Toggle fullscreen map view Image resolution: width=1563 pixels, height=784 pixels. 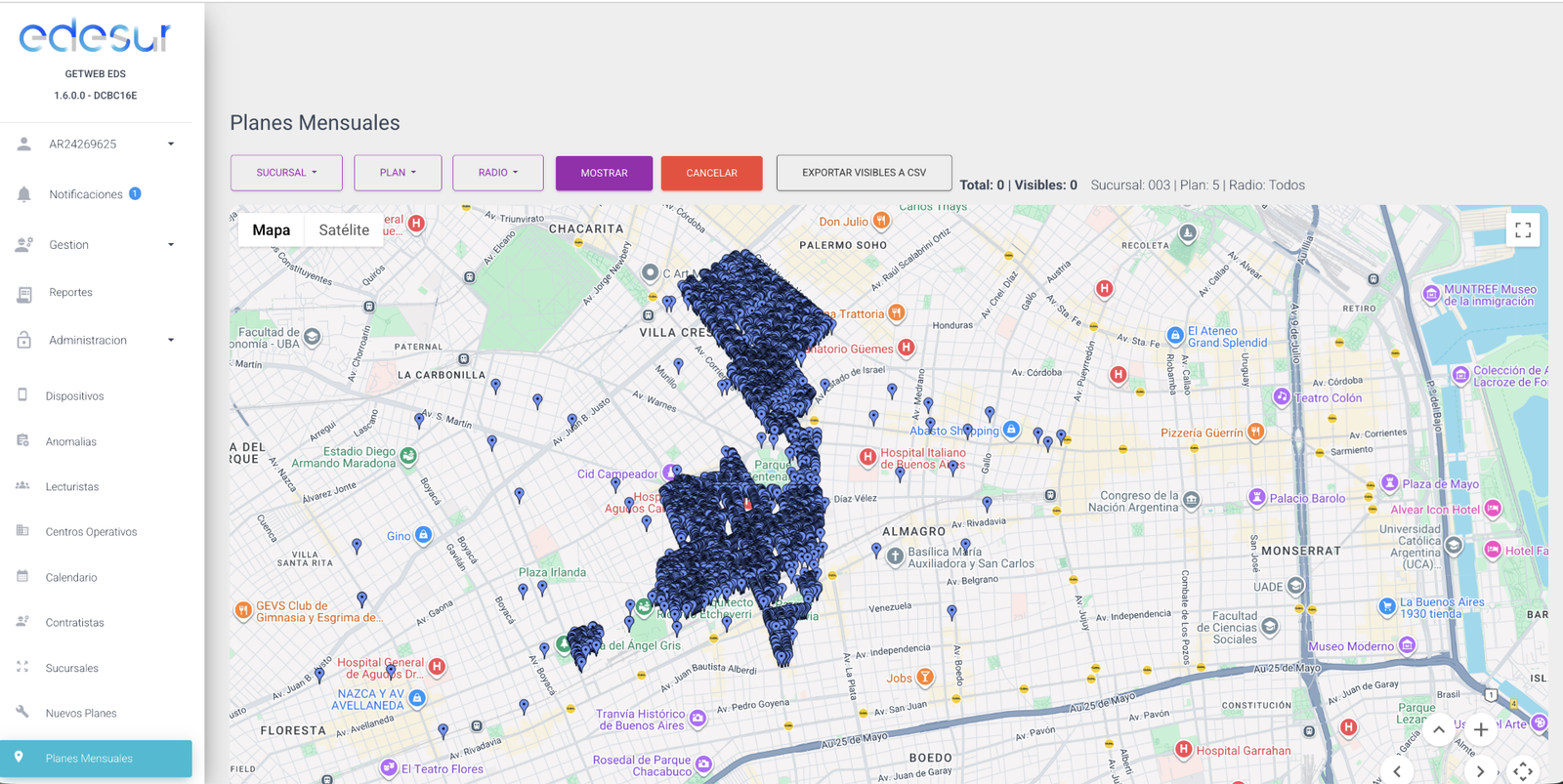point(1523,230)
